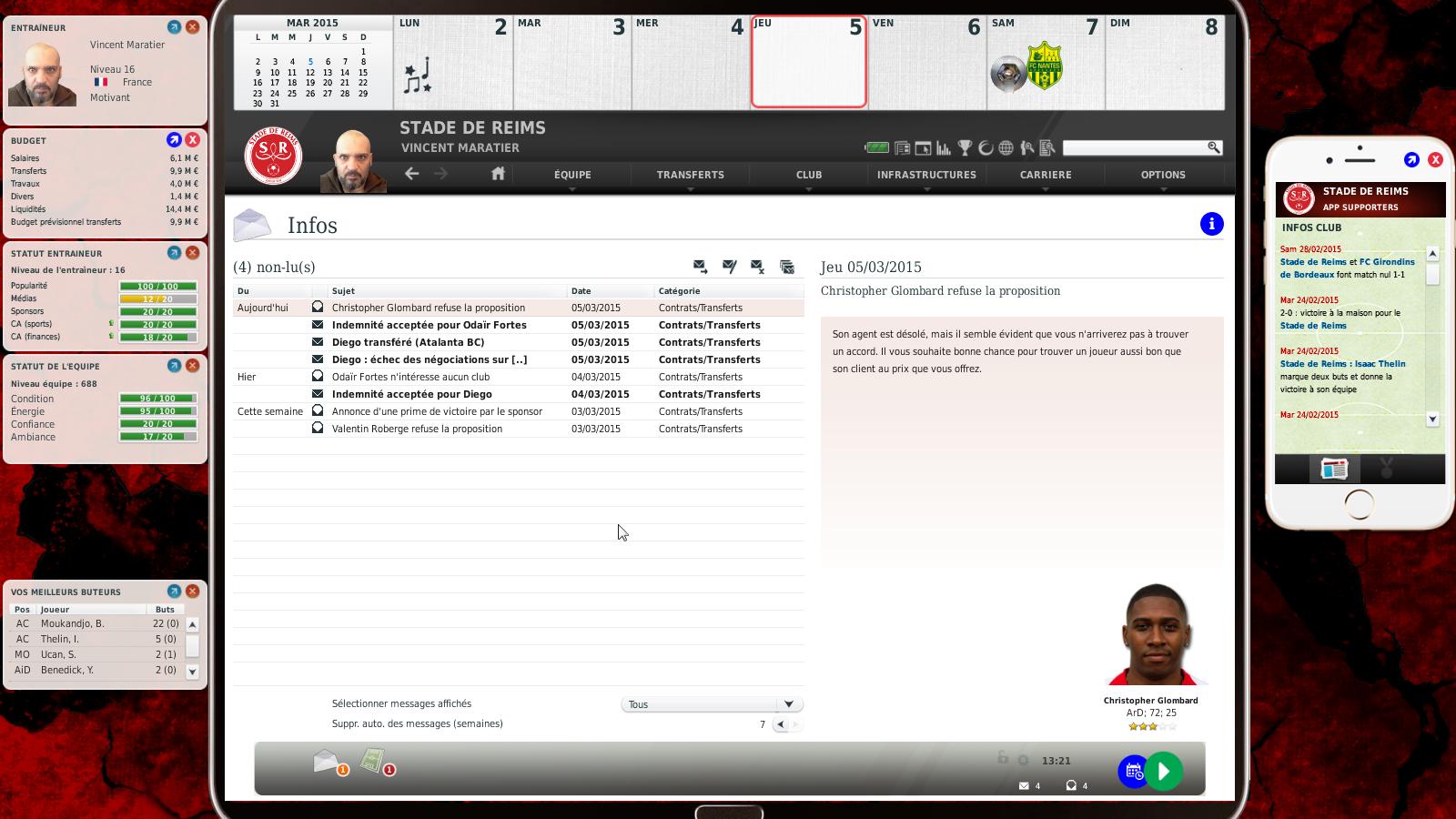Open Valentin Roberge refuse la proposition message
The width and height of the screenshot is (1456, 819).
[x=519, y=429]
